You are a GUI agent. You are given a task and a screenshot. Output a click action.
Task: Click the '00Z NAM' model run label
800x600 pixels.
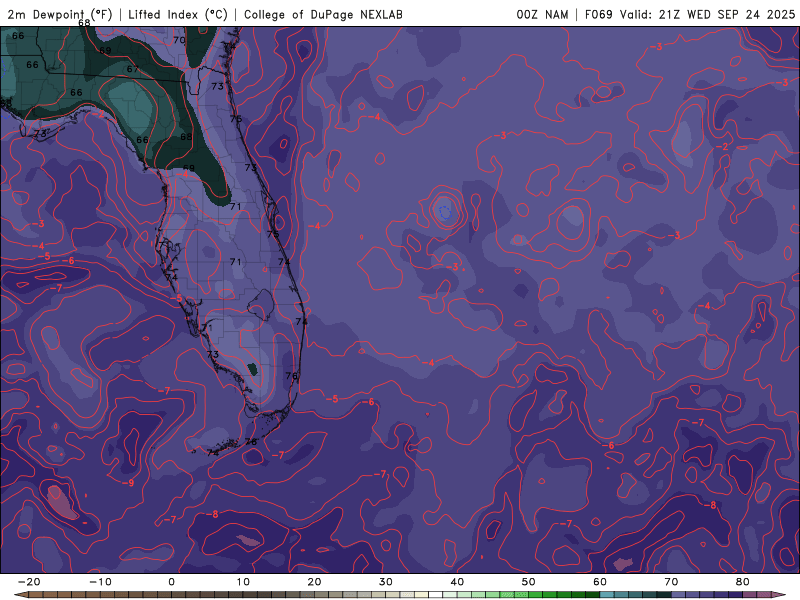click(542, 14)
